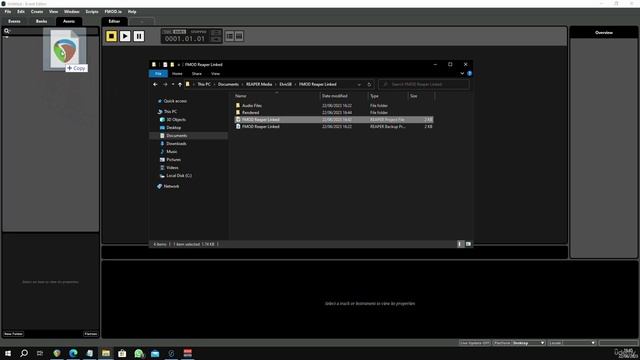Click the Pause button in FMOD transport

139,36
